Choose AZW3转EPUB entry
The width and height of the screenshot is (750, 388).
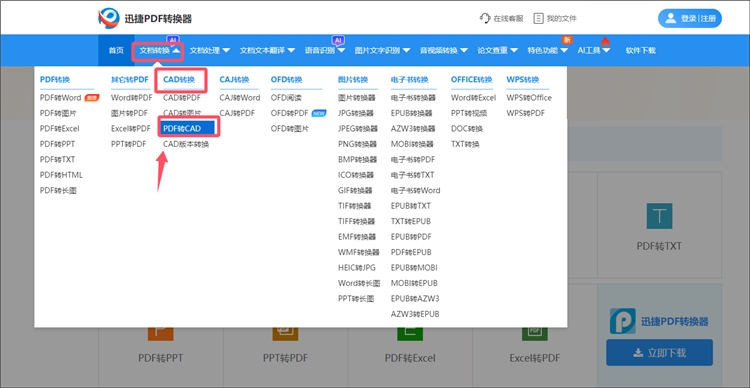click(415, 314)
